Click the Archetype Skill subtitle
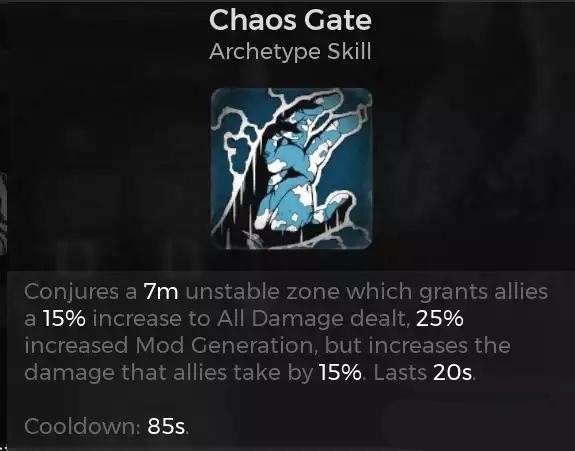This screenshot has height=451, width=575. [290, 52]
